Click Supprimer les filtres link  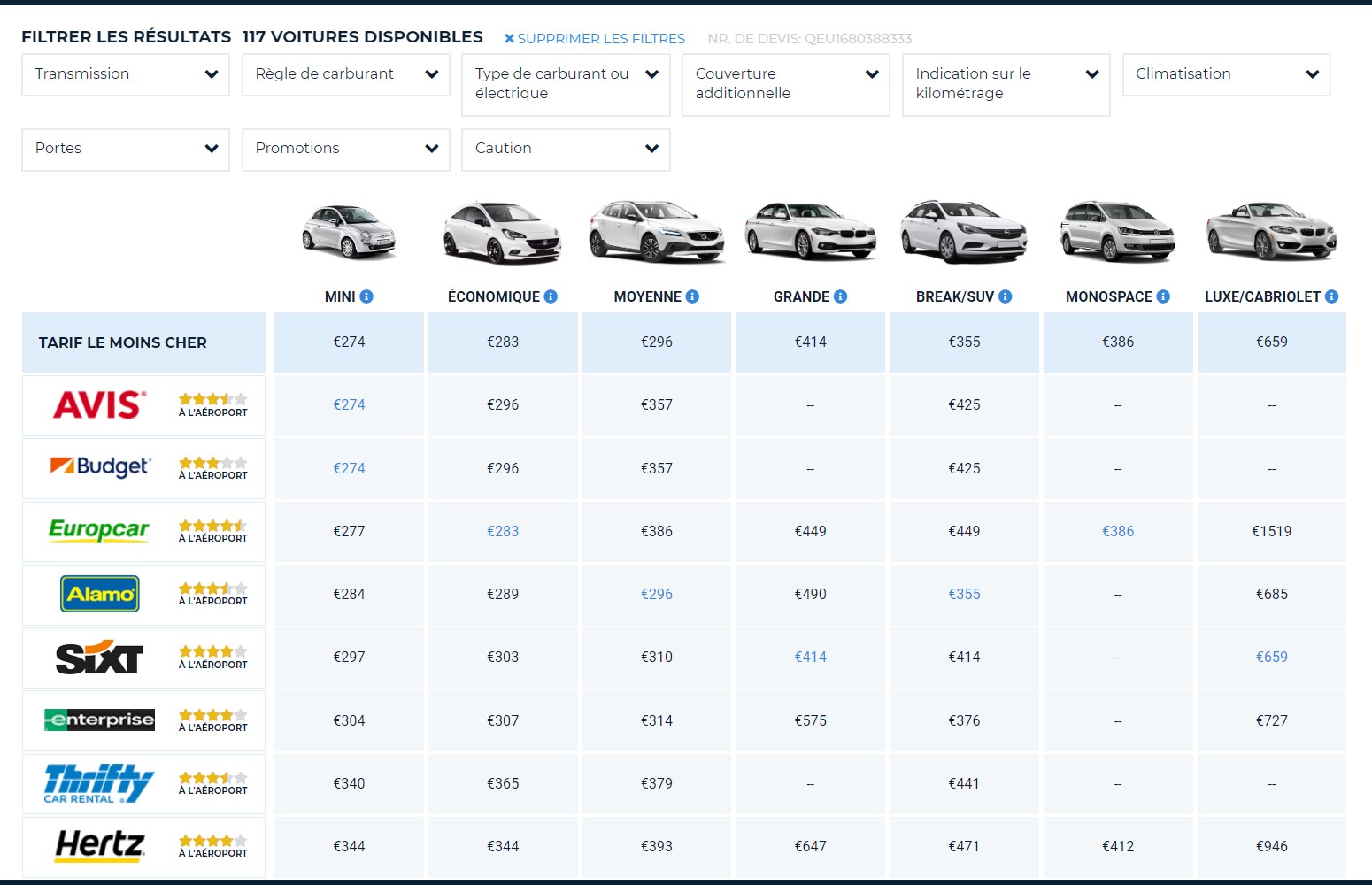click(595, 39)
